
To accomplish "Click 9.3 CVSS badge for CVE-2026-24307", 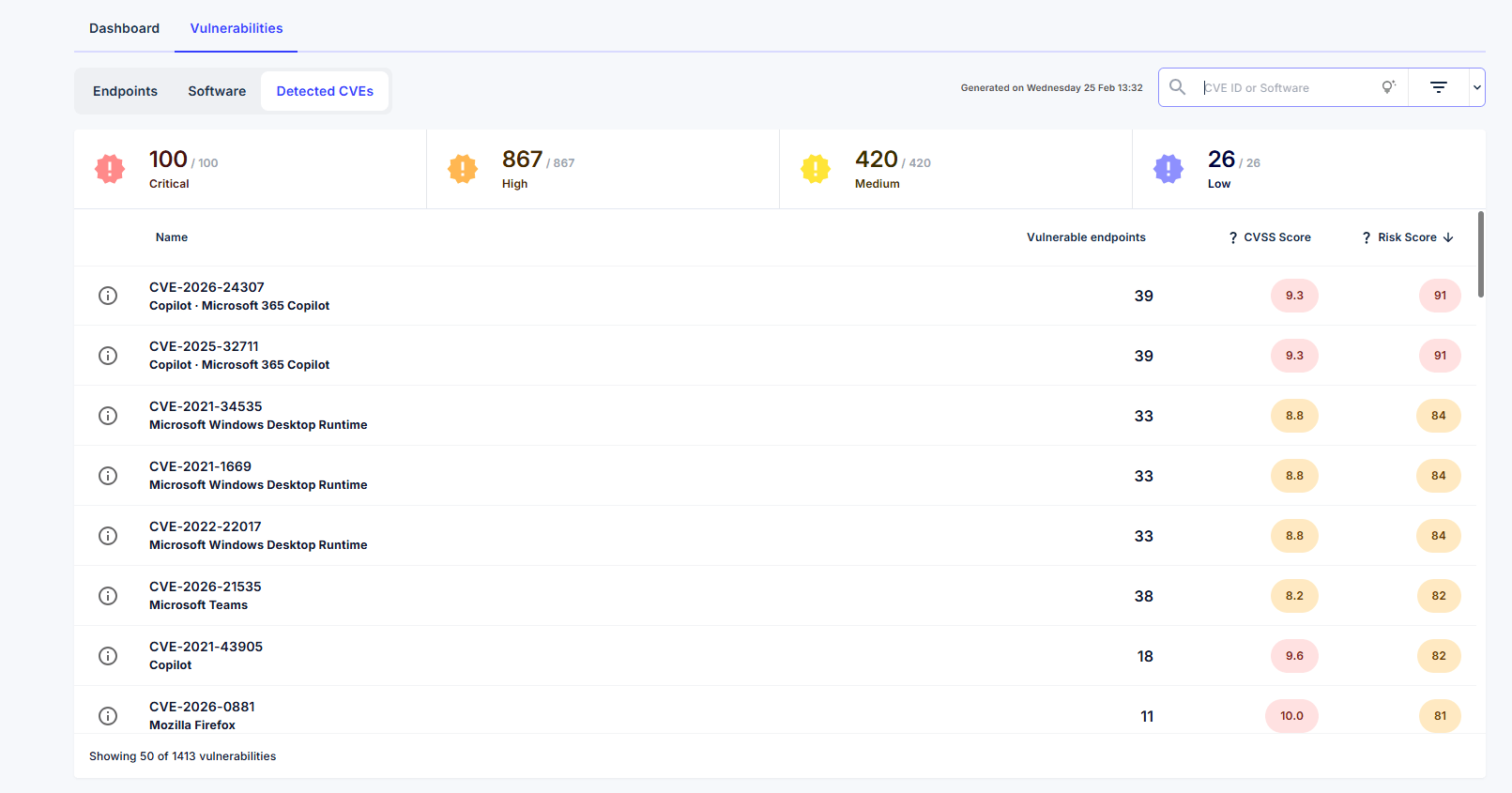I will click(1294, 296).
